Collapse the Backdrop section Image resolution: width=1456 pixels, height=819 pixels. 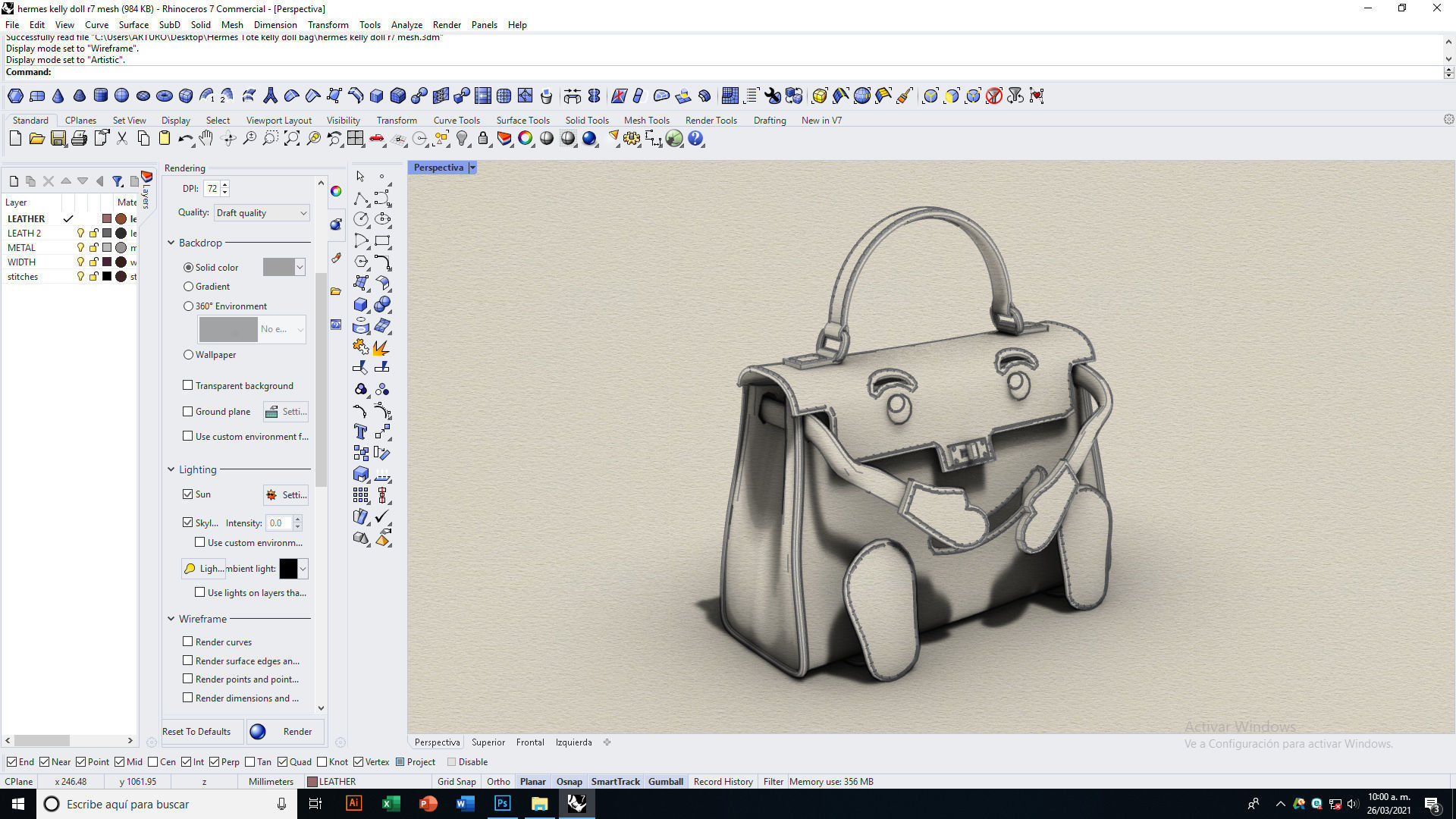coord(171,243)
